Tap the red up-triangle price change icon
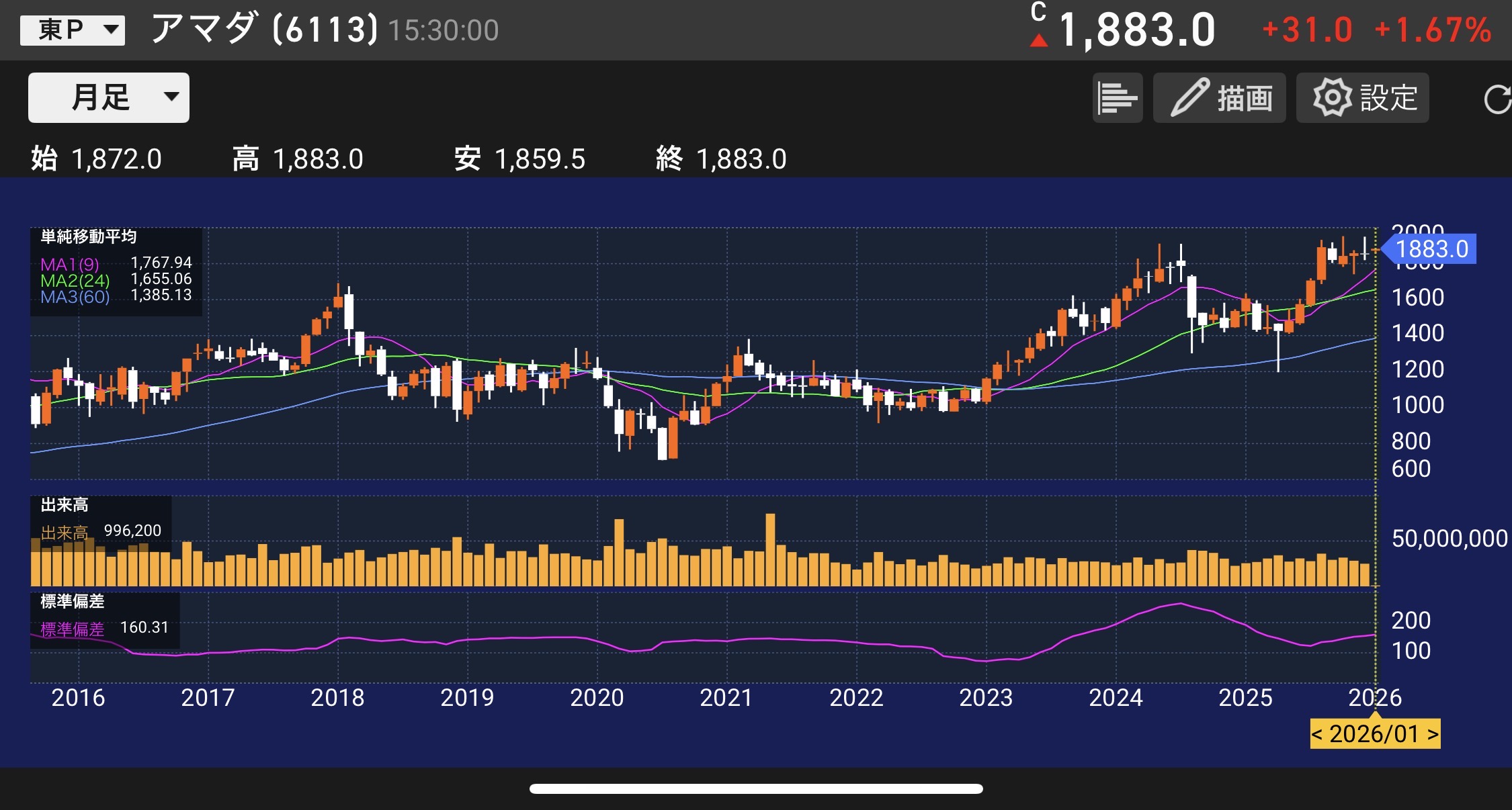 click(1039, 41)
